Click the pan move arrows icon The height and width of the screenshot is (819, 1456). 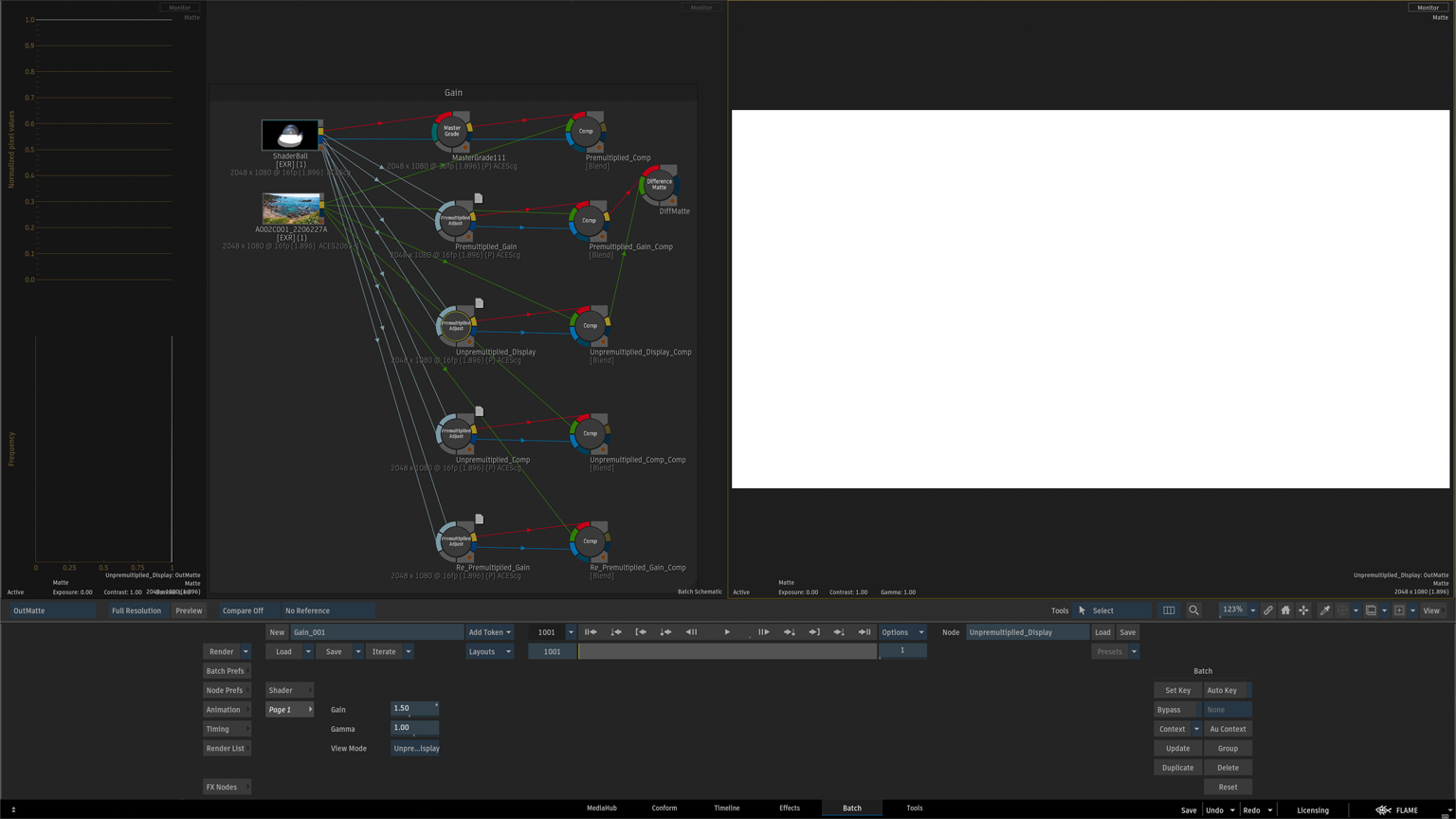click(1303, 610)
